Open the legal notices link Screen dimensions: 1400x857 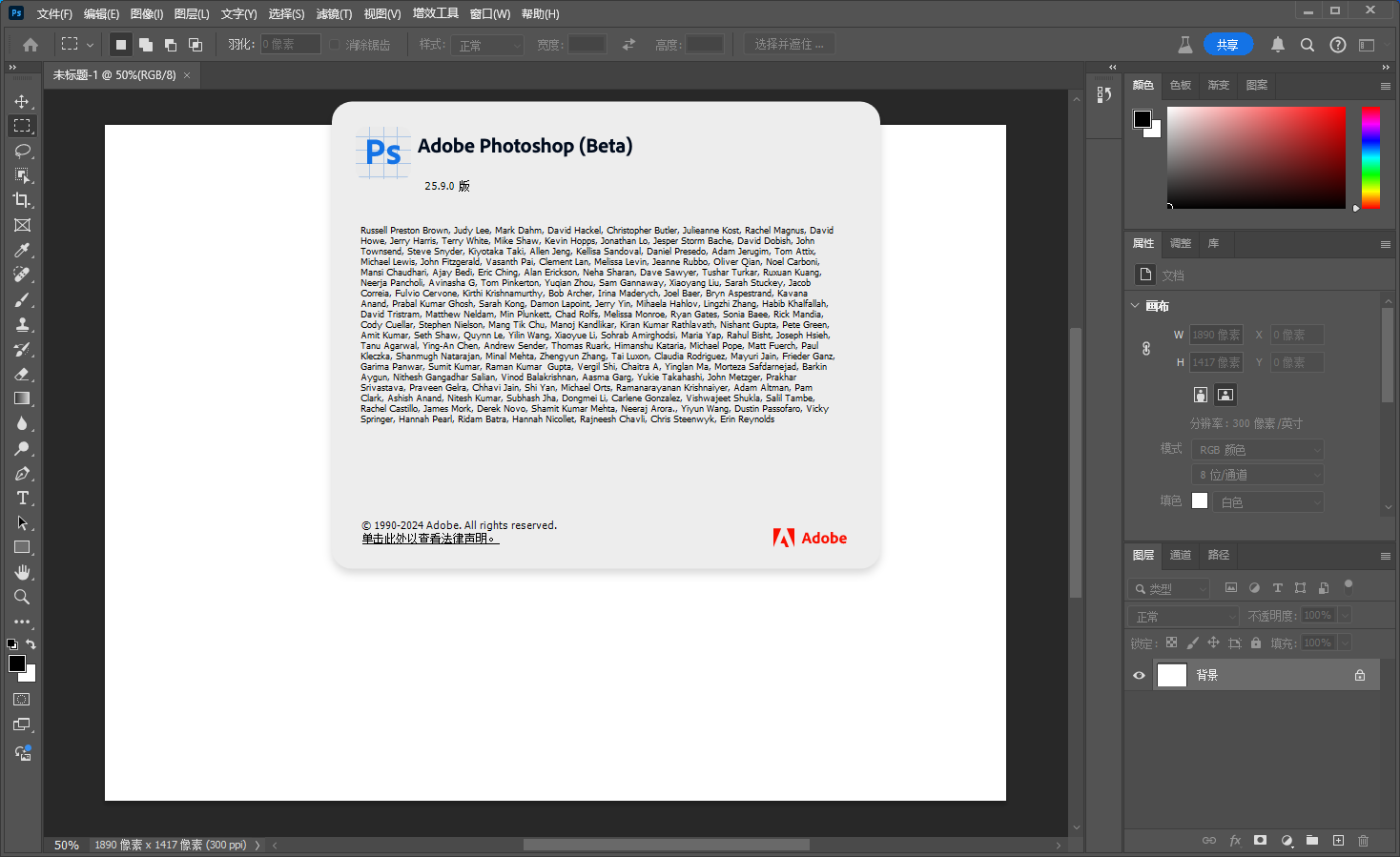tap(429, 539)
